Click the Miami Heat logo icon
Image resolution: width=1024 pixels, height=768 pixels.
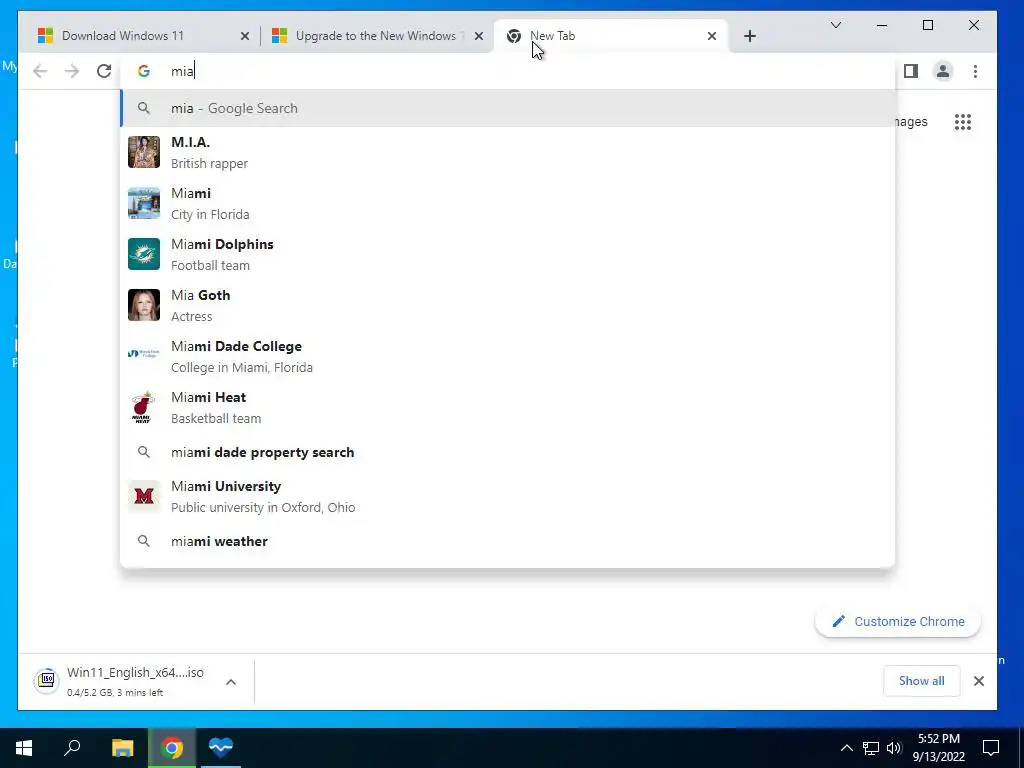point(144,407)
